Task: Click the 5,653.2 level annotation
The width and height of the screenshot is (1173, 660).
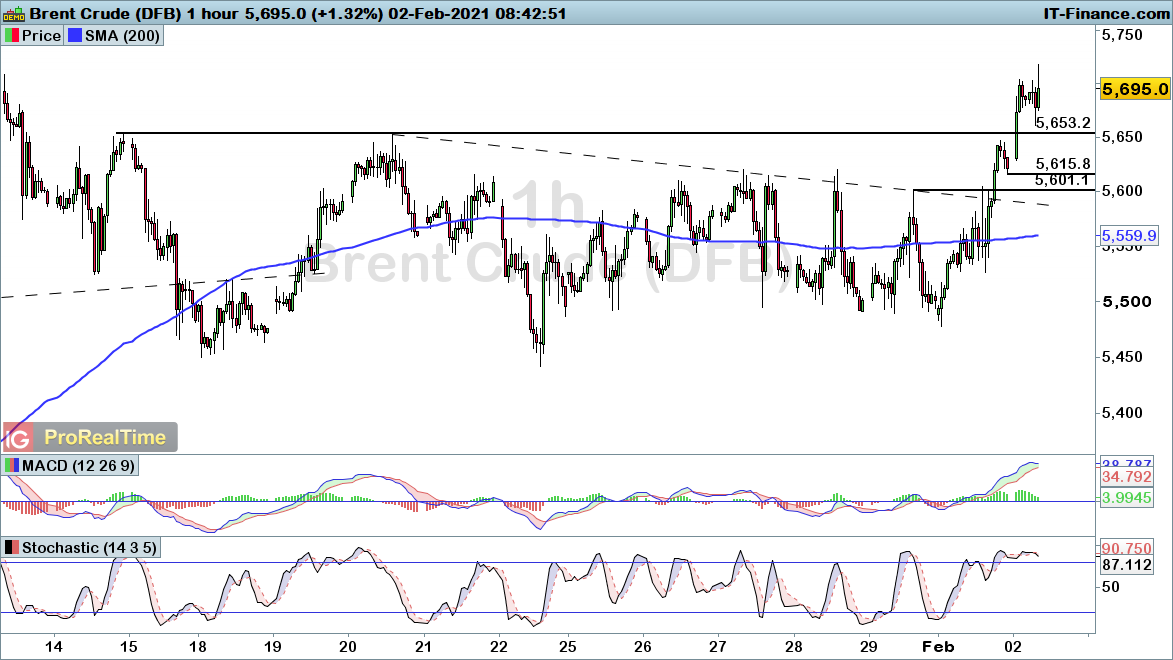Action: point(1063,123)
